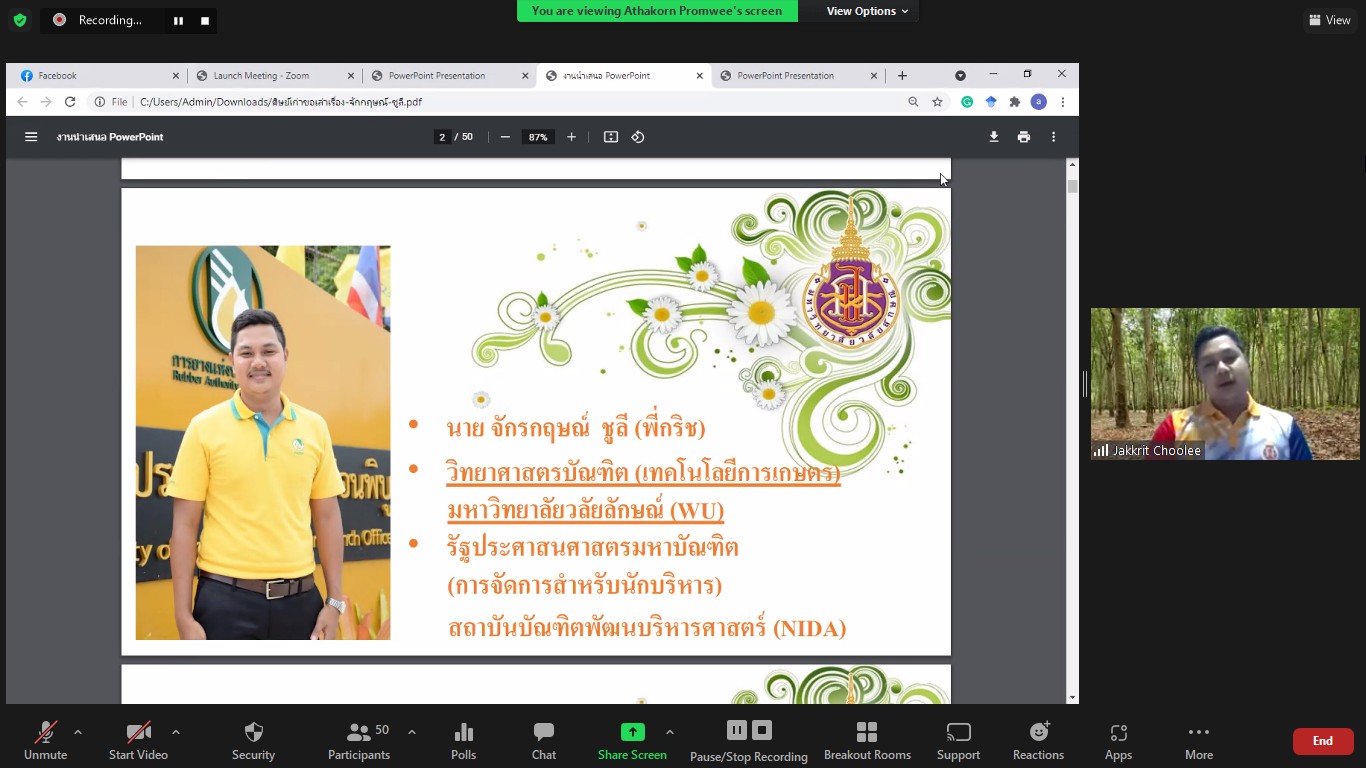The image size is (1366, 768).
Task: Click the red End button
Action: pyautogui.click(x=1322, y=741)
